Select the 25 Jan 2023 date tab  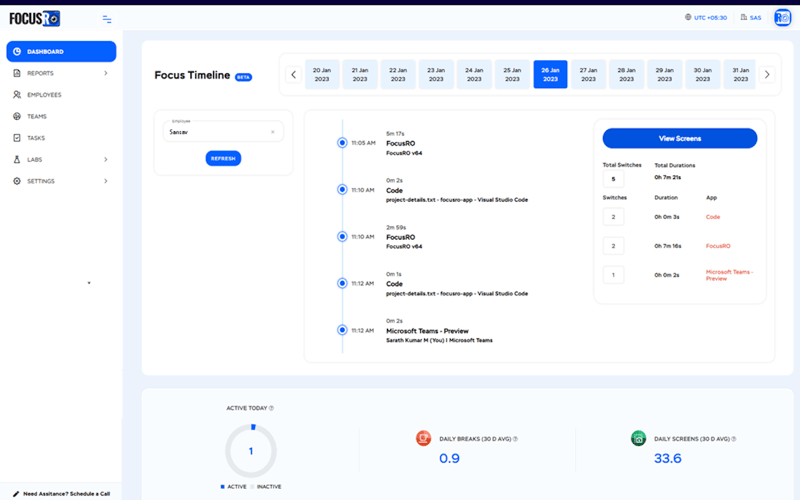512,74
